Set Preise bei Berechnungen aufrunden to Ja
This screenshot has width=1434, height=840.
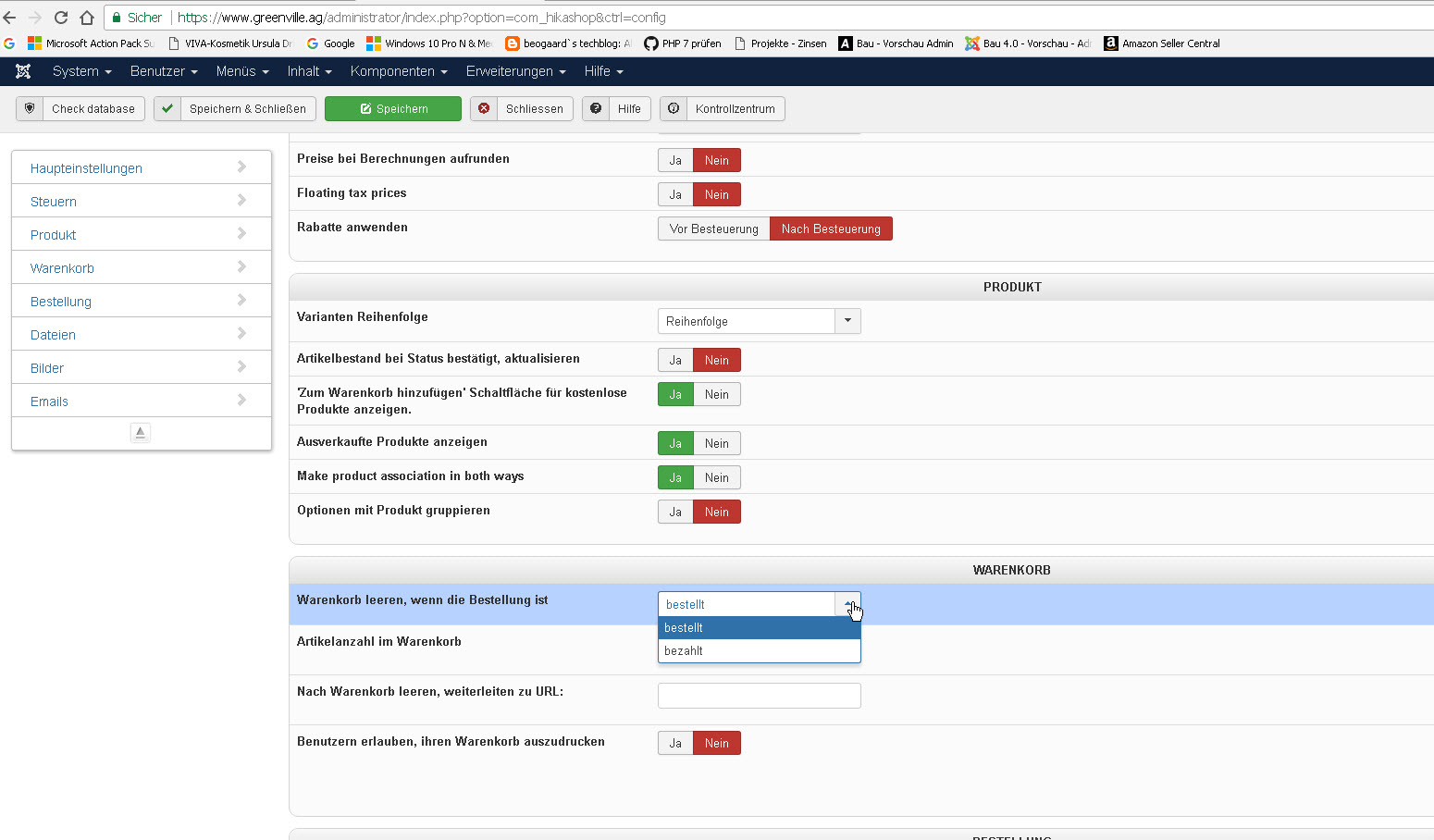coord(675,160)
